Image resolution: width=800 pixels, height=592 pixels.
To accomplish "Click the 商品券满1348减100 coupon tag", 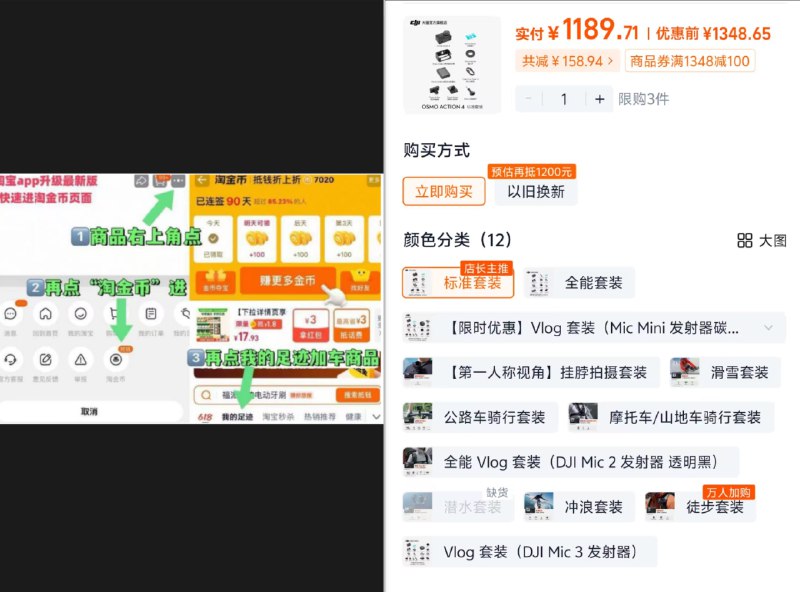I will tap(690, 61).
